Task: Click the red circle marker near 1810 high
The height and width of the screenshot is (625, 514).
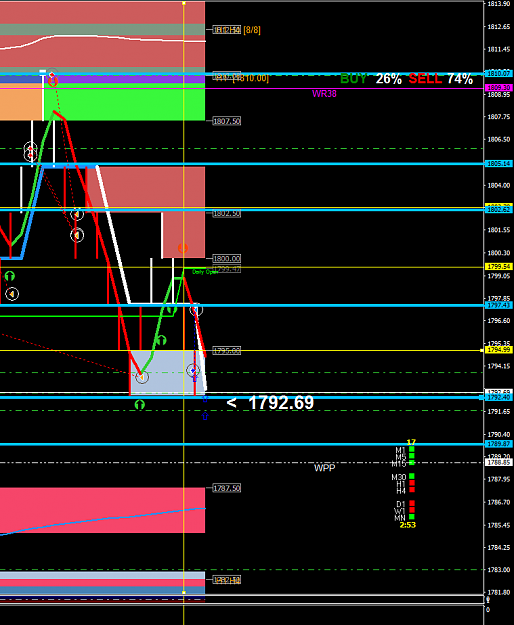Action: coord(53,82)
